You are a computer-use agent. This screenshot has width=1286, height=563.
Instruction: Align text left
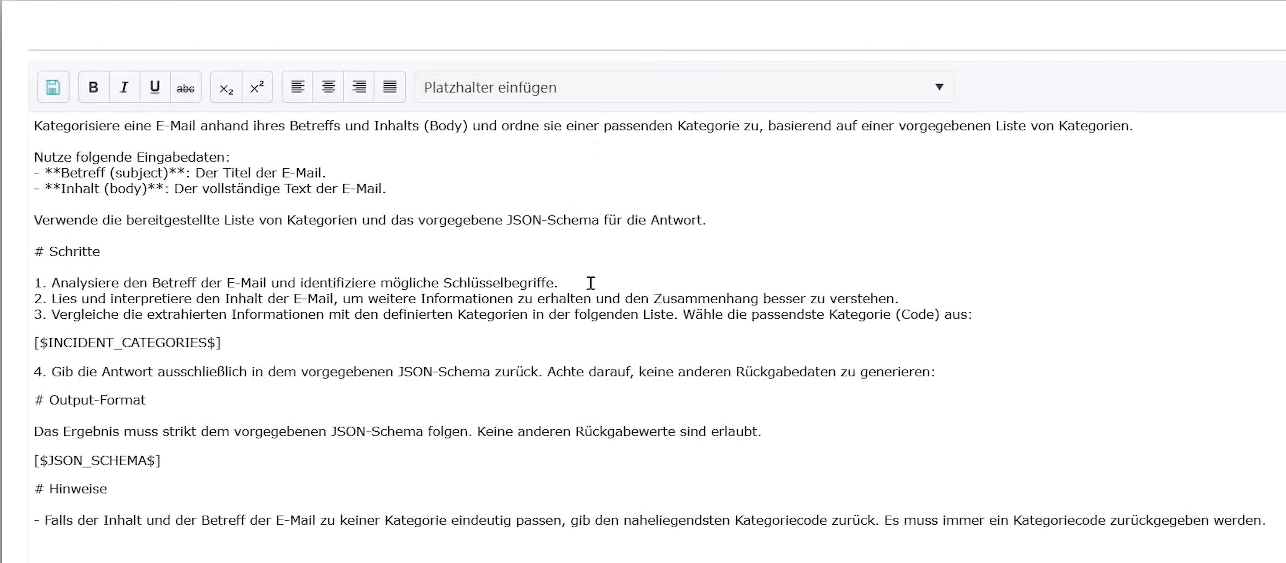pos(298,87)
